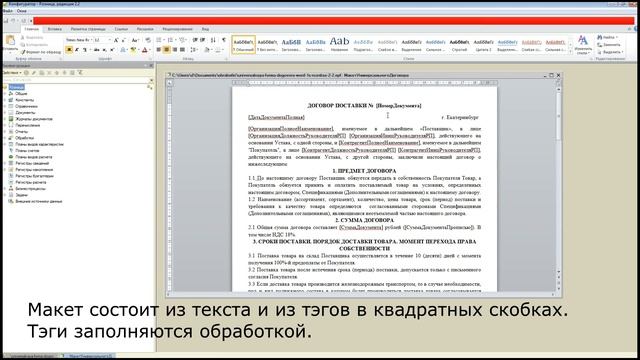The width and height of the screenshot is (640, 360).
Task: Toggle Underline formatting in the ribbon
Action: coord(84,50)
